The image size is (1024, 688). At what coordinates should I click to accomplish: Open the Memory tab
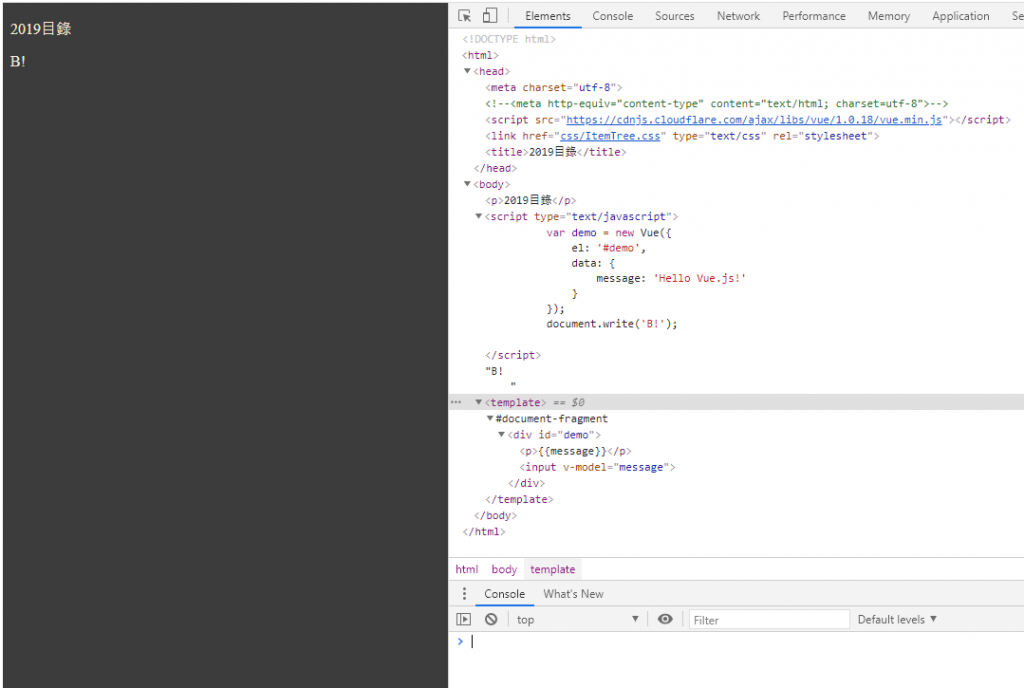click(x=888, y=16)
